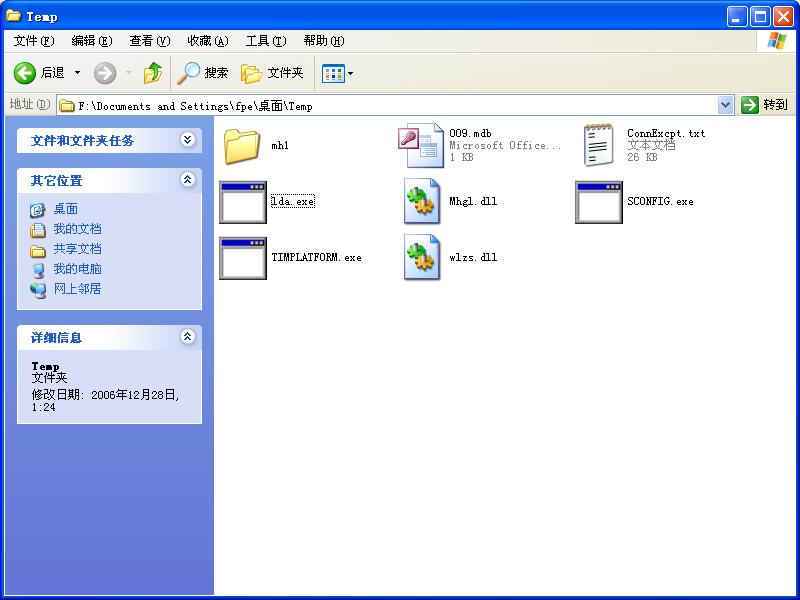
Task: Click the mh1 folder name label
Action: [x=280, y=145]
